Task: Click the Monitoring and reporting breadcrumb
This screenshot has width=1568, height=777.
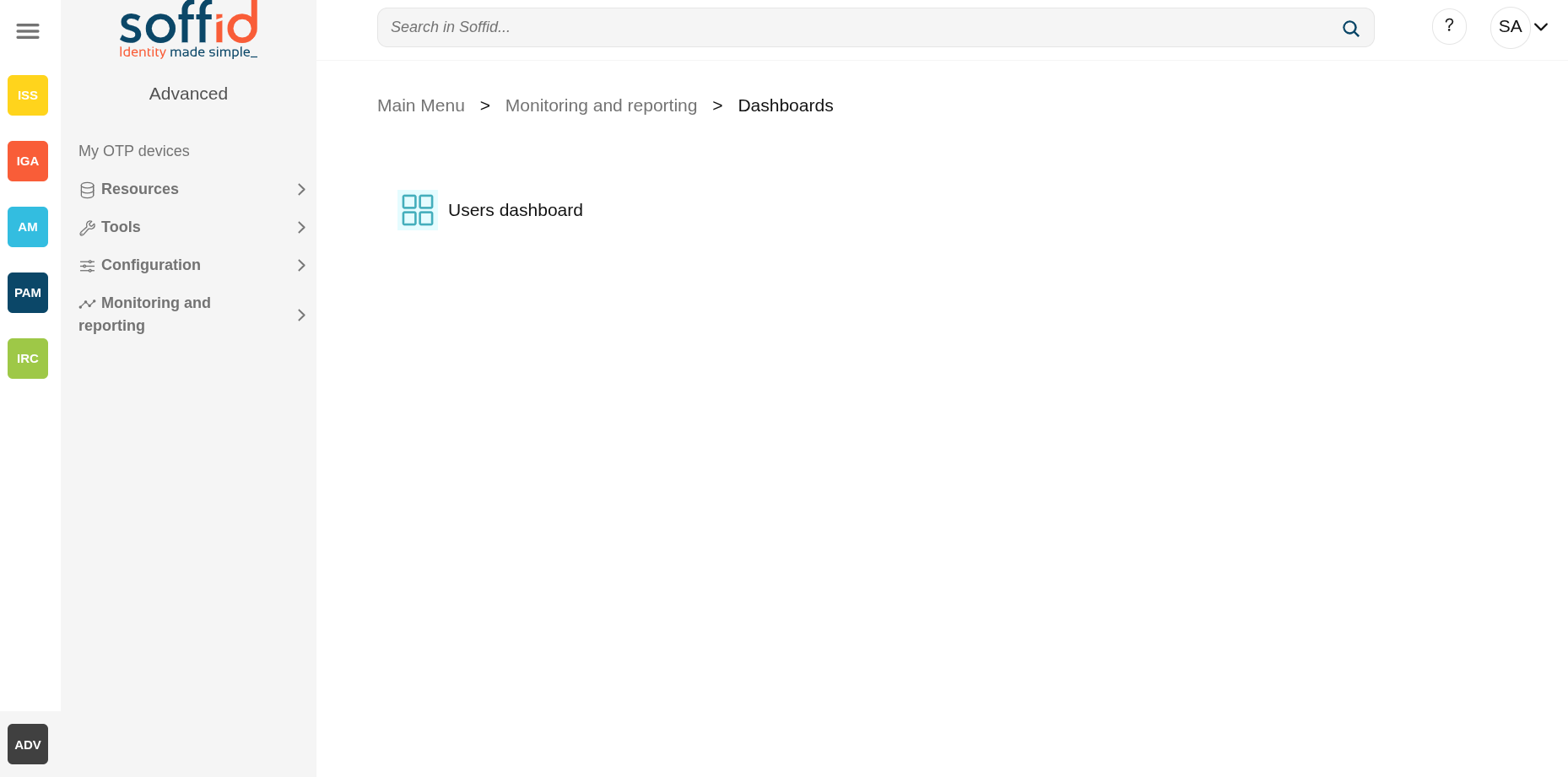Action: pos(601,105)
